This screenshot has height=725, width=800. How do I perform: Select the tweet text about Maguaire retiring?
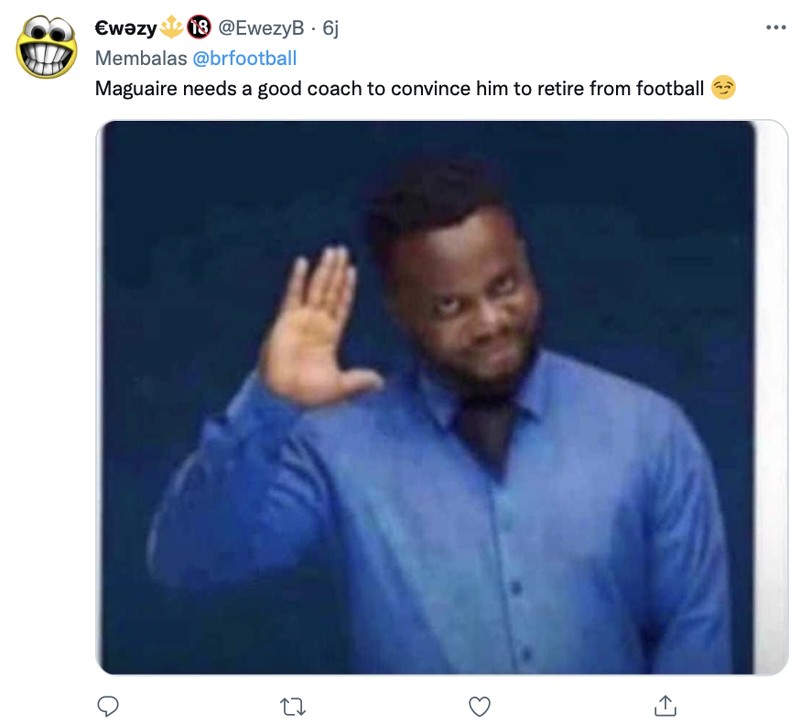400,88
